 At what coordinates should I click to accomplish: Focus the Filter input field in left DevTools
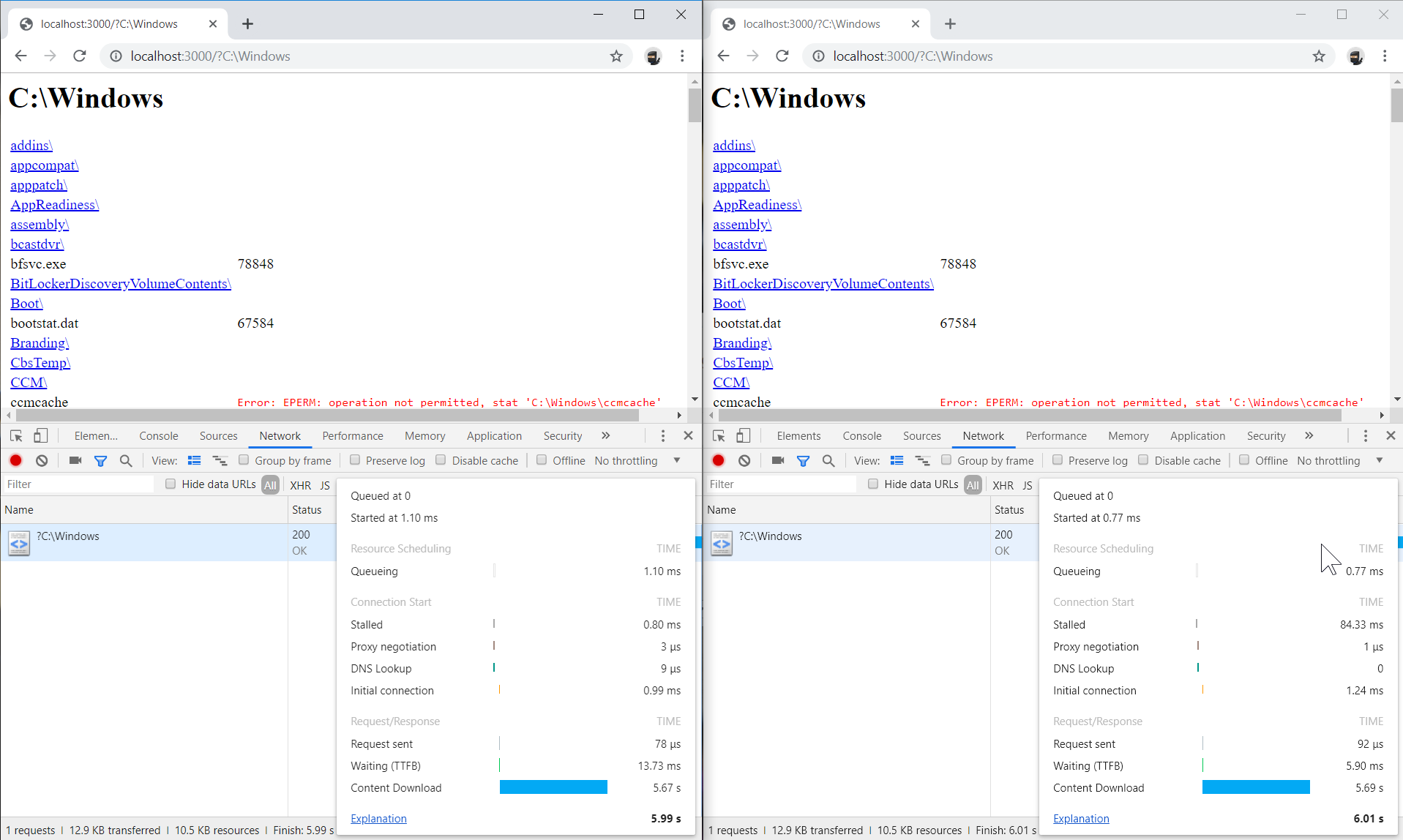78,484
